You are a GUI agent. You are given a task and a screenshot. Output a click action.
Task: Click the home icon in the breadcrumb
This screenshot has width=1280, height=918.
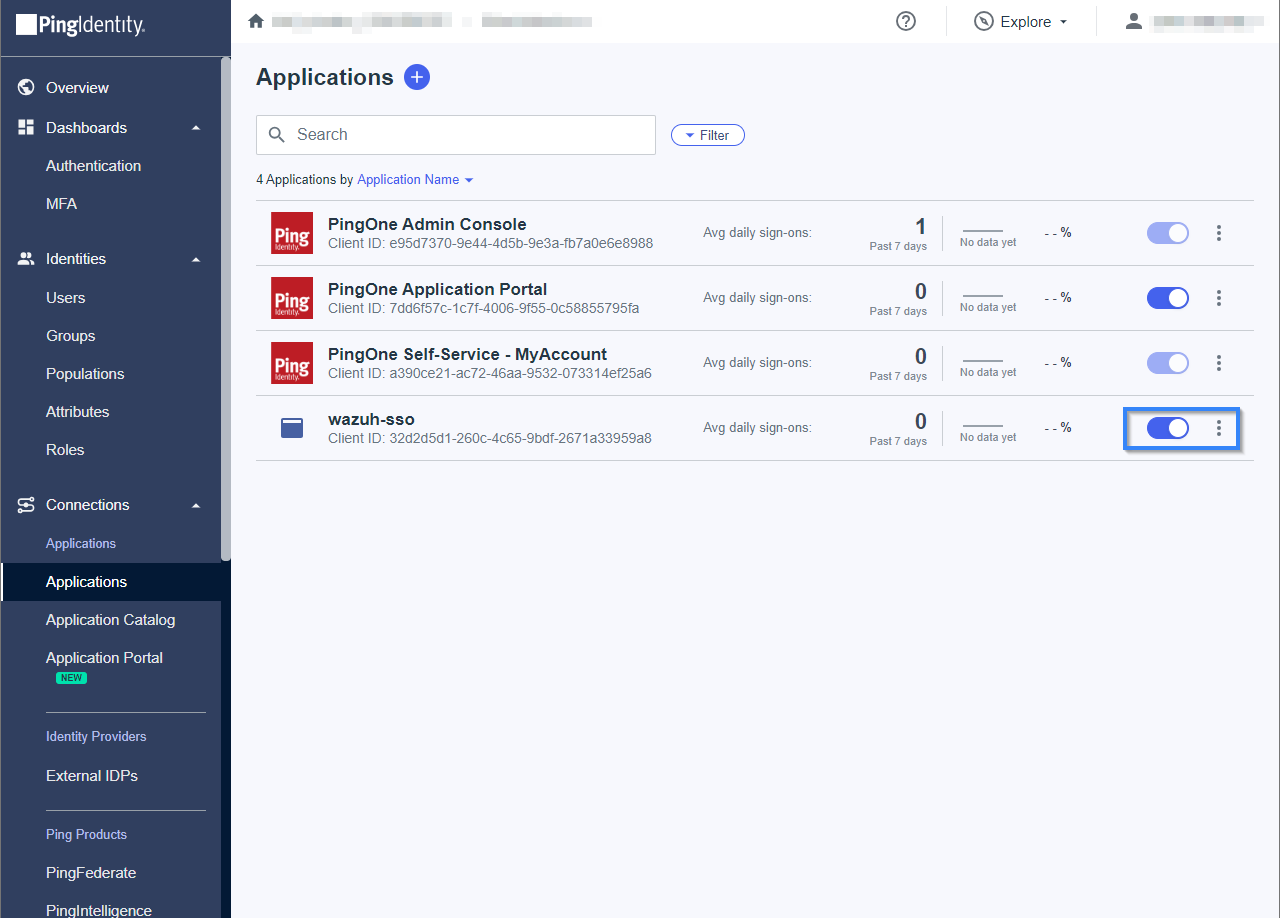pyautogui.click(x=256, y=21)
